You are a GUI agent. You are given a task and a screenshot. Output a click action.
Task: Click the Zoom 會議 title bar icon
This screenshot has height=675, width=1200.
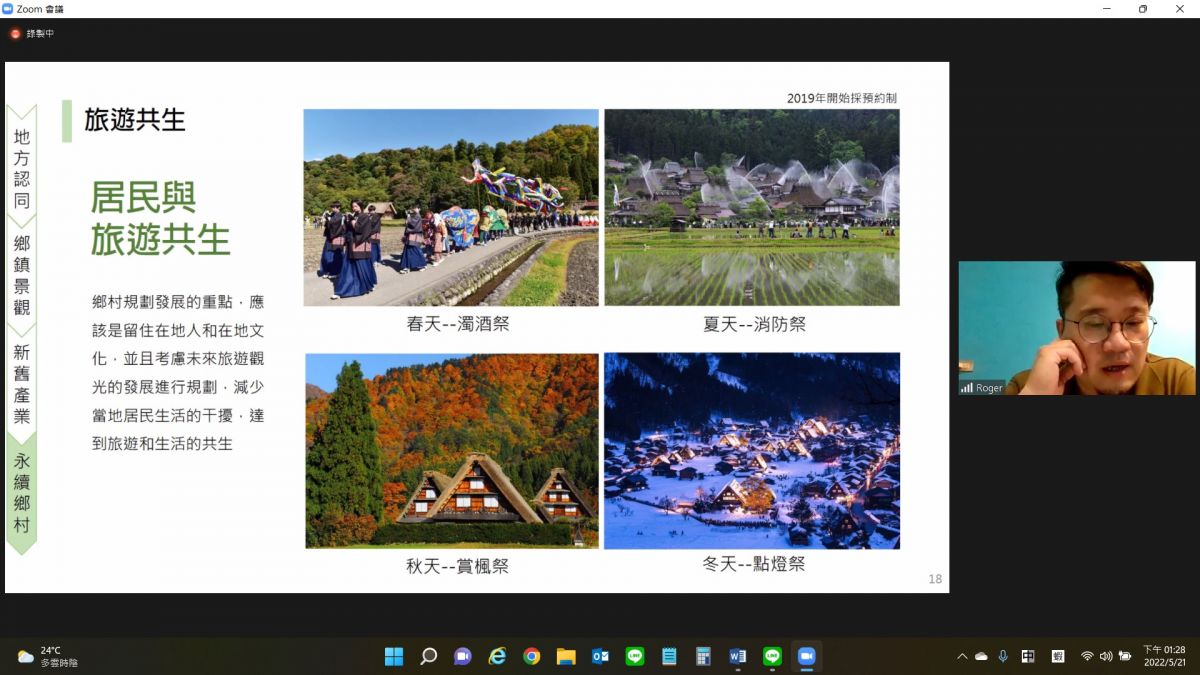click(x=8, y=9)
